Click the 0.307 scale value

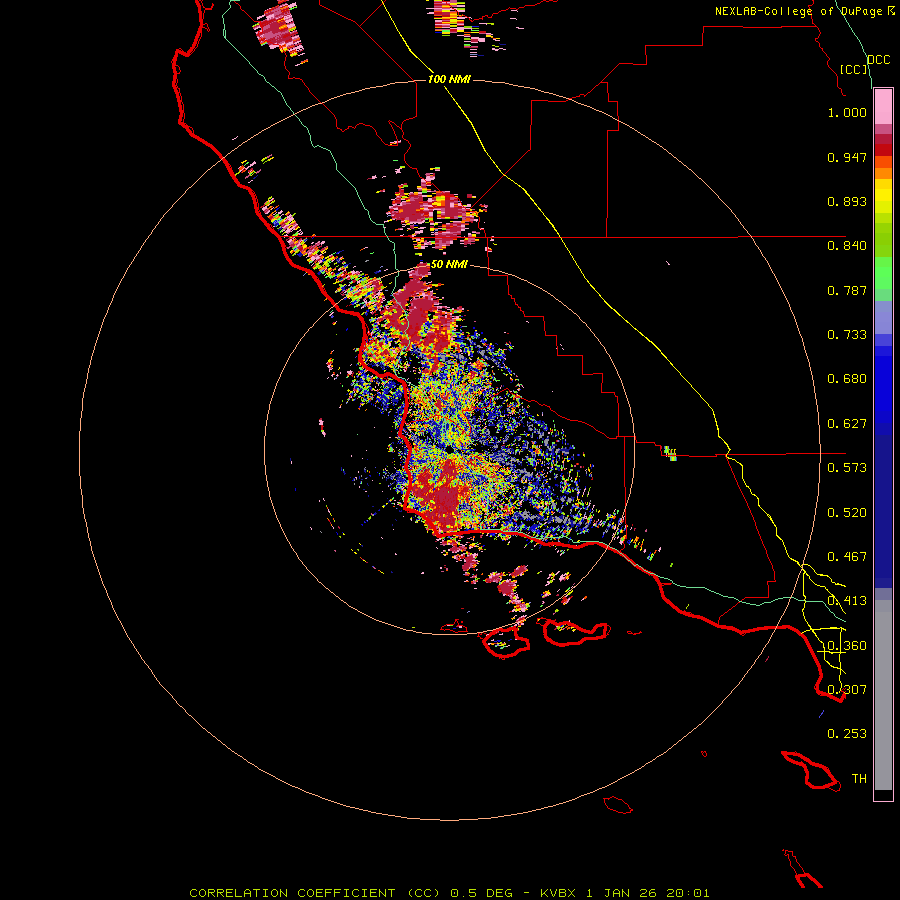click(847, 690)
